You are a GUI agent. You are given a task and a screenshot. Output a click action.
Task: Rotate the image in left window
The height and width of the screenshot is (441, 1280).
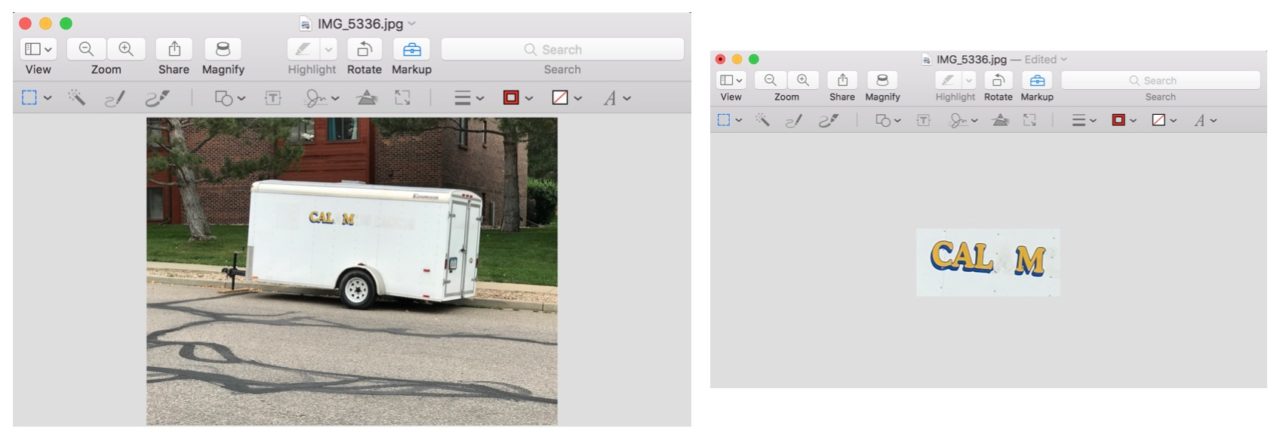click(365, 49)
